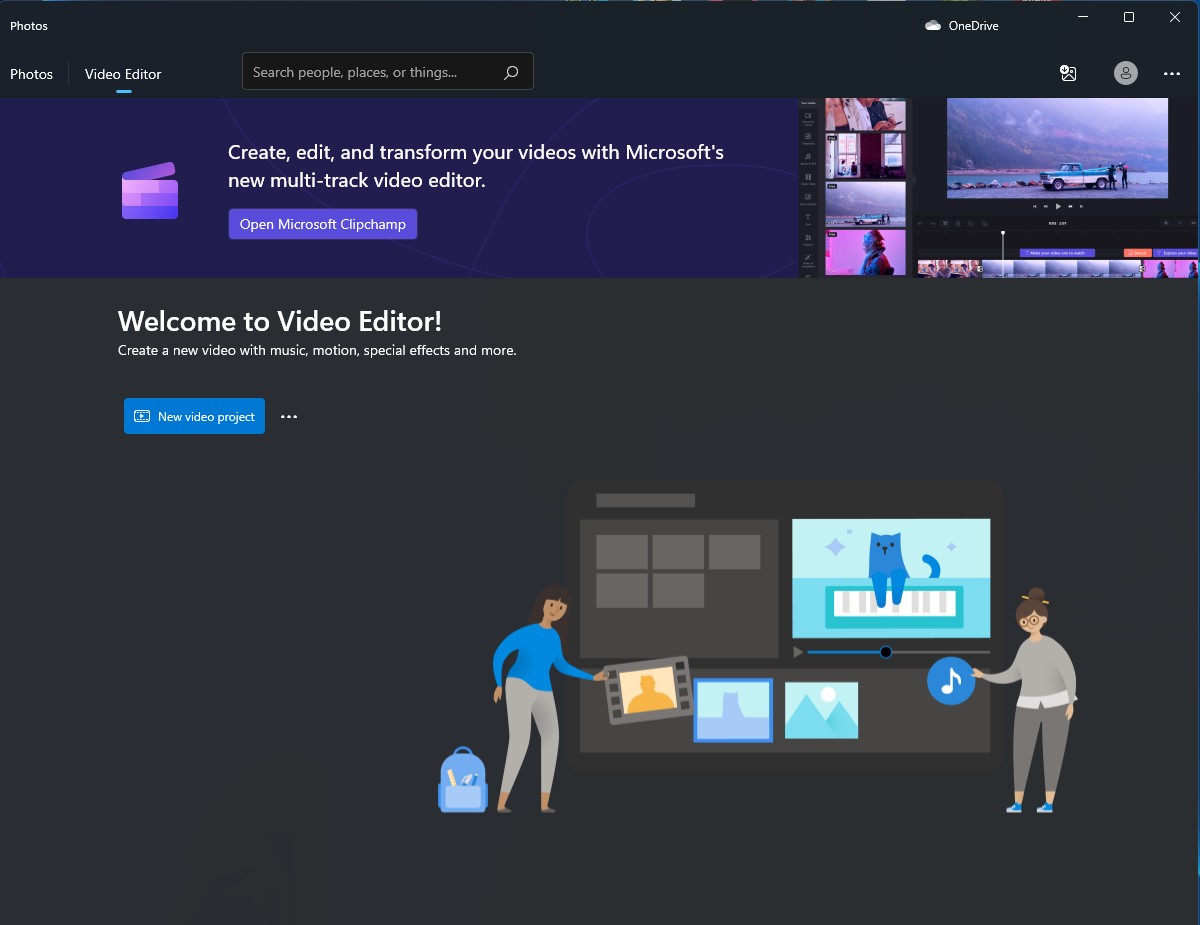Click the magnifier icon in the search bar
Viewport: 1200px width, 925px height.
pyautogui.click(x=511, y=71)
